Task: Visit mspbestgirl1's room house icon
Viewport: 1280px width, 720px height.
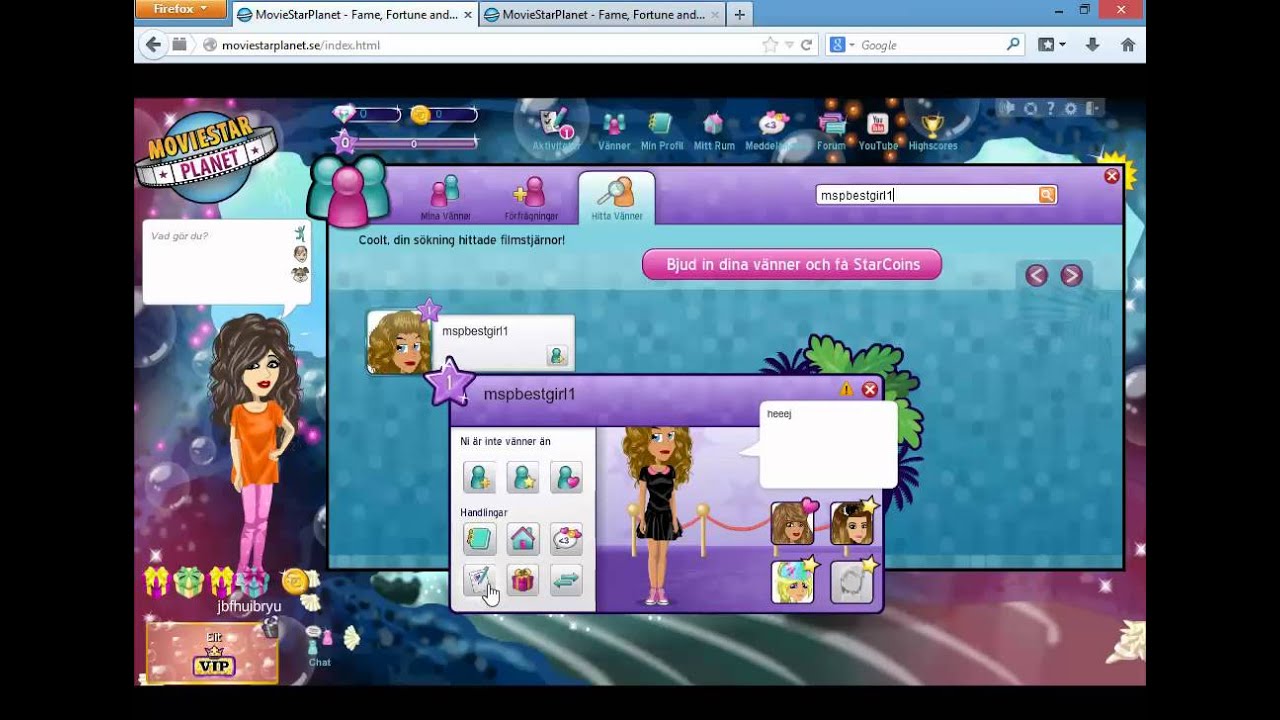Action: [523, 539]
